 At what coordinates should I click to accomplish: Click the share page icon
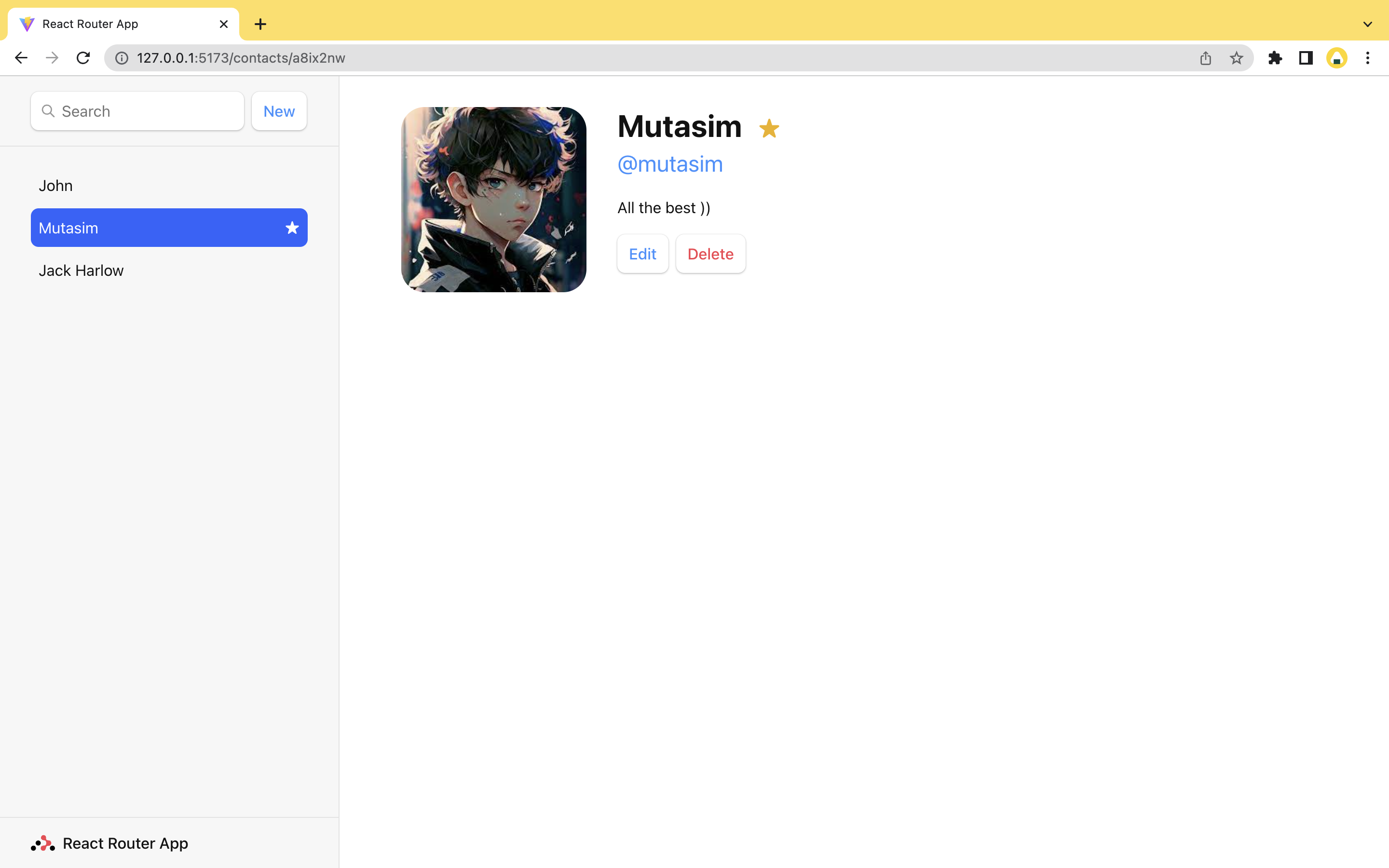tap(1205, 58)
